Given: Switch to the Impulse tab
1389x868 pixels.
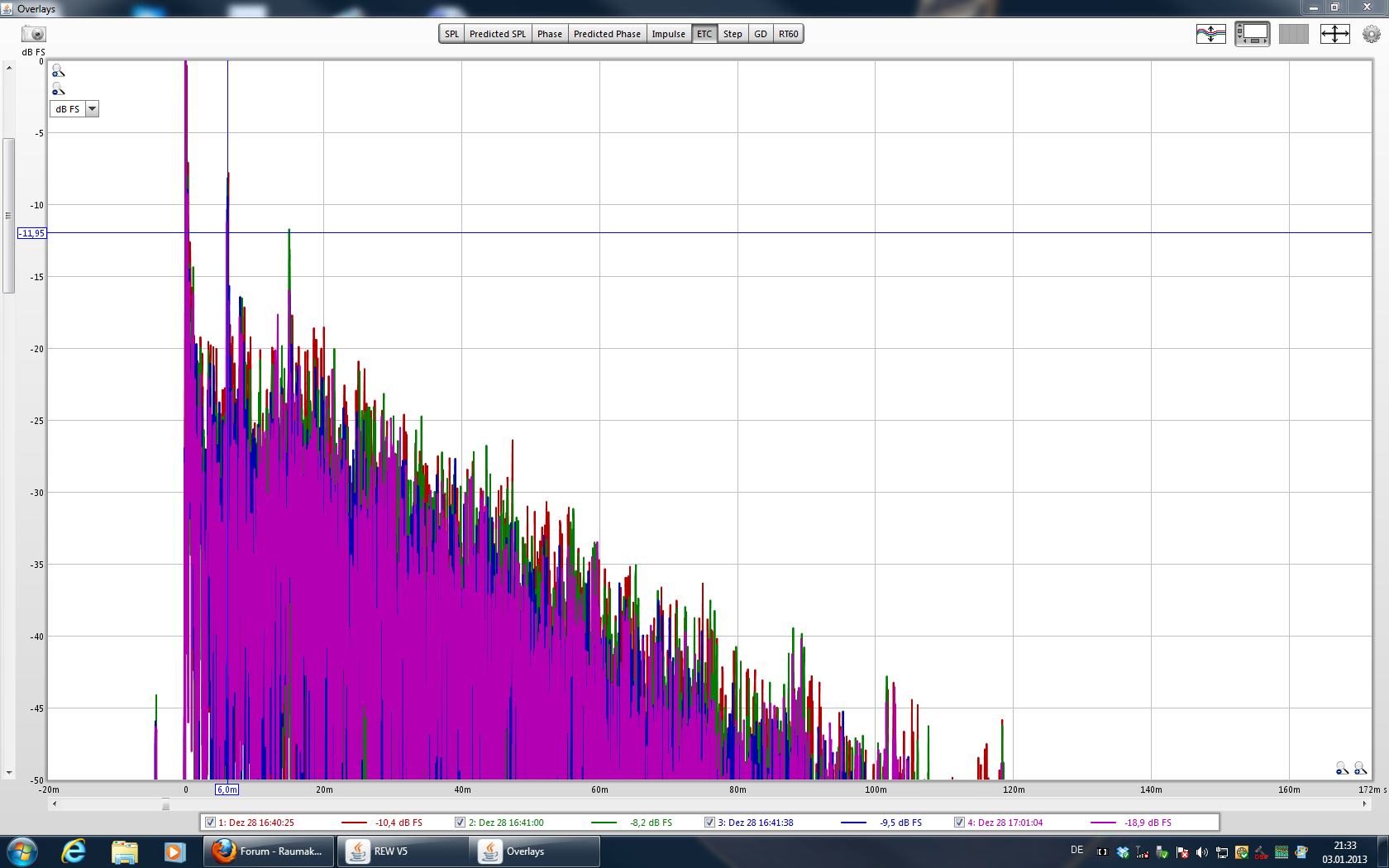Looking at the screenshot, I should [669, 34].
